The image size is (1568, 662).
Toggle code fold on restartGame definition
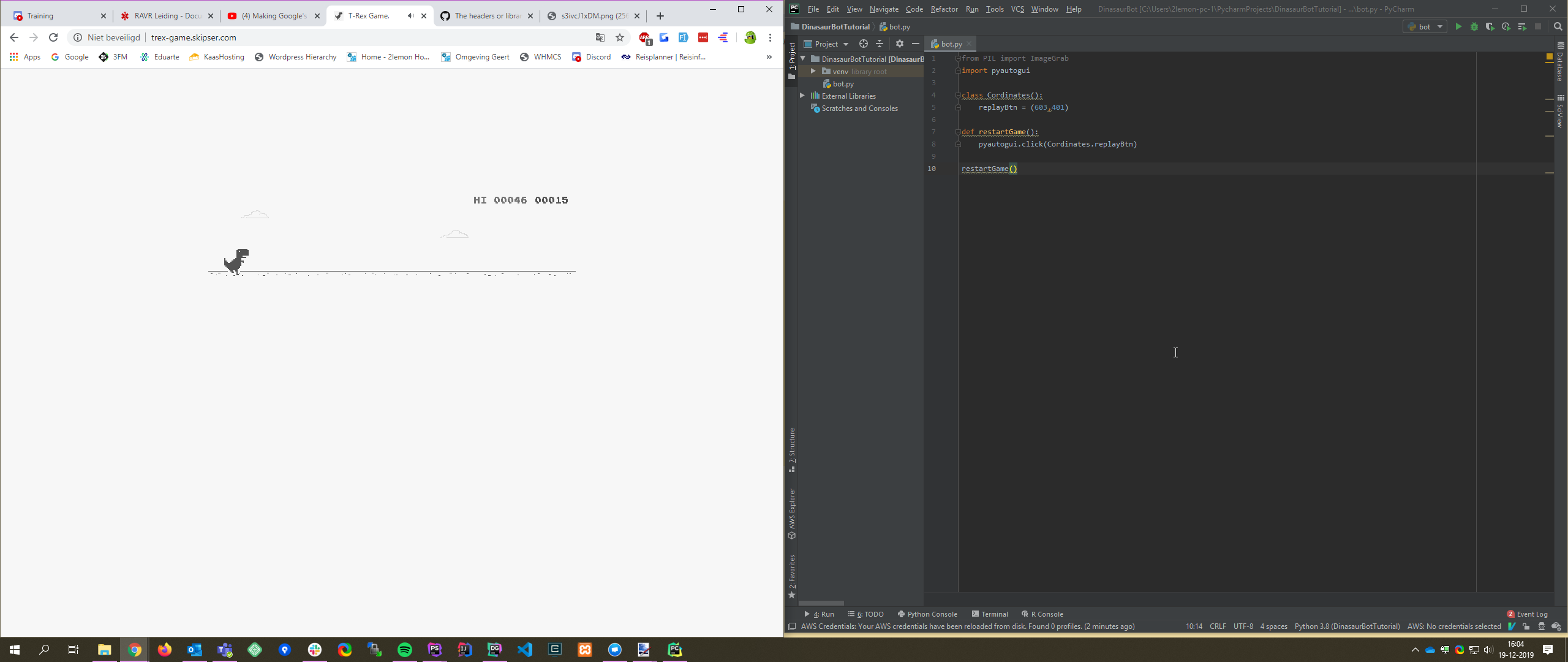click(958, 132)
